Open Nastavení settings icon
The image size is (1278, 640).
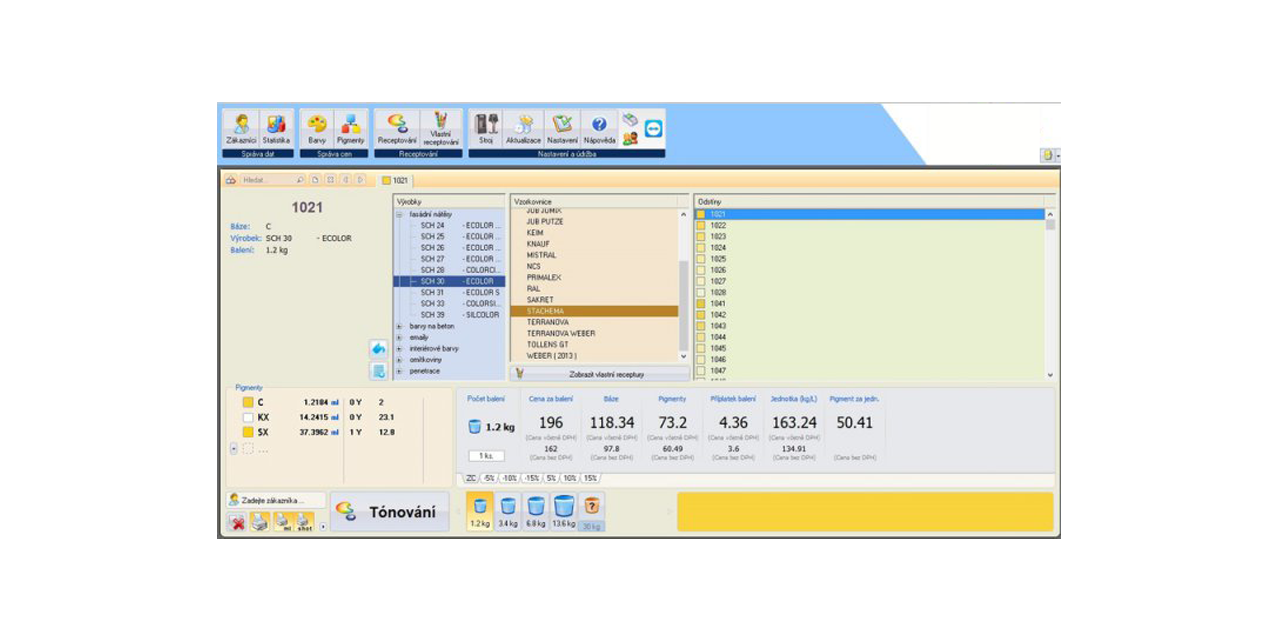pyautogui.click(x=562, y=125)
